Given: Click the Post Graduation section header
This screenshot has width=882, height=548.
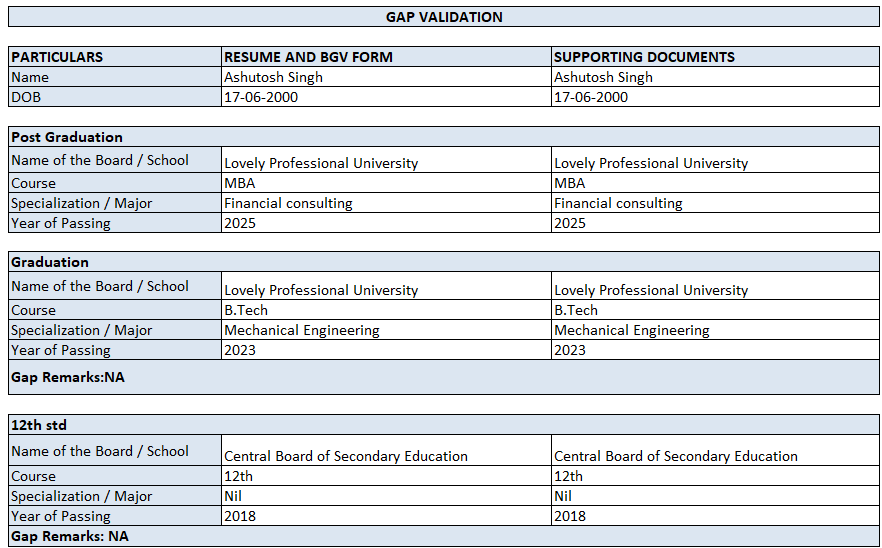Looking at the screenshot, I should [67, 137].
